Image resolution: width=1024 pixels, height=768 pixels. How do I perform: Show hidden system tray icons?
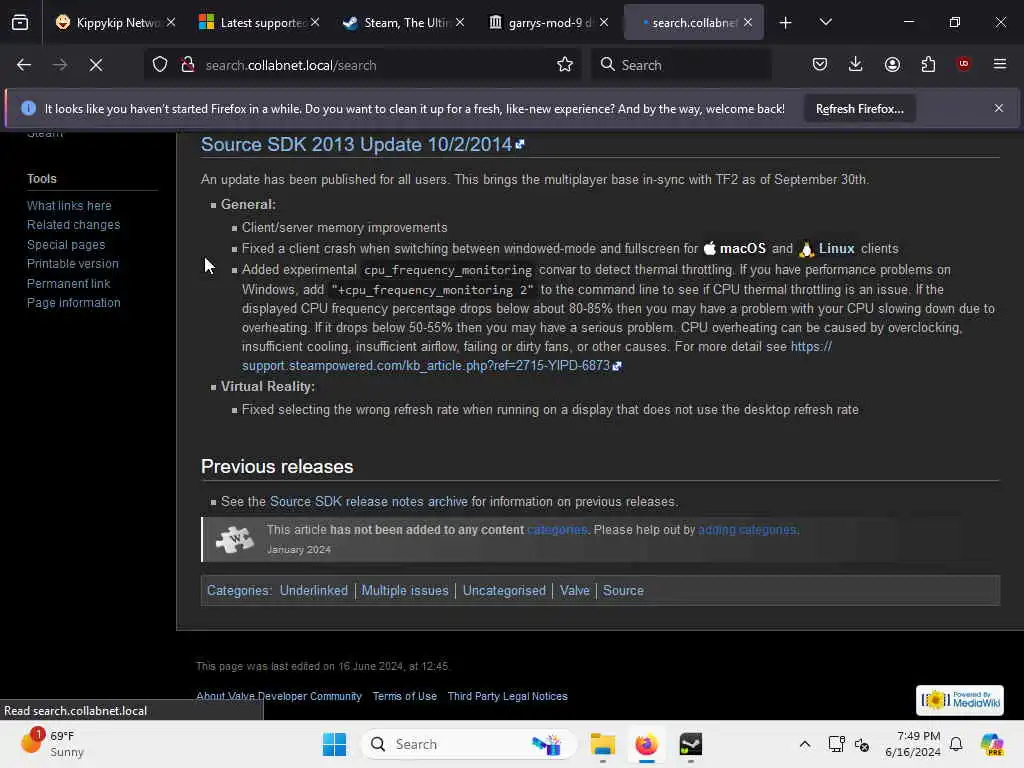pos(805,744)
